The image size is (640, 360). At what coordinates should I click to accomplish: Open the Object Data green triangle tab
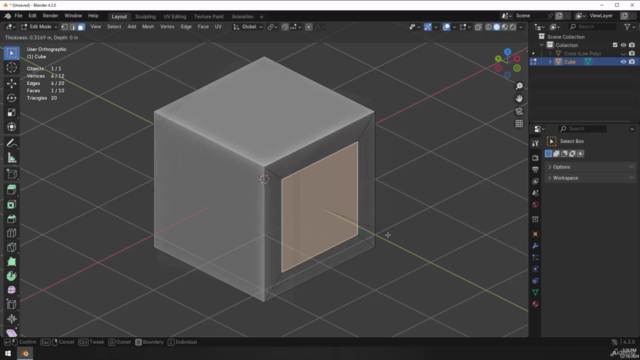[535, 292]
